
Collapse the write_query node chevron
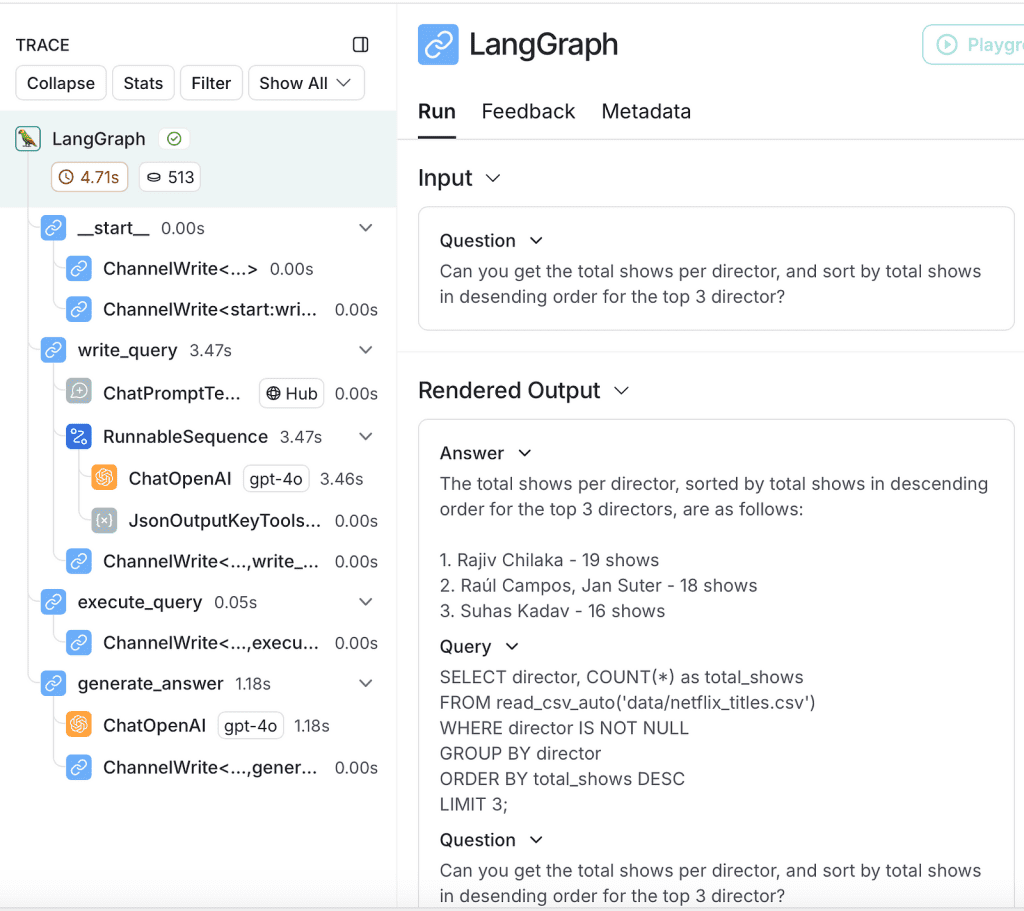[366, 350]
